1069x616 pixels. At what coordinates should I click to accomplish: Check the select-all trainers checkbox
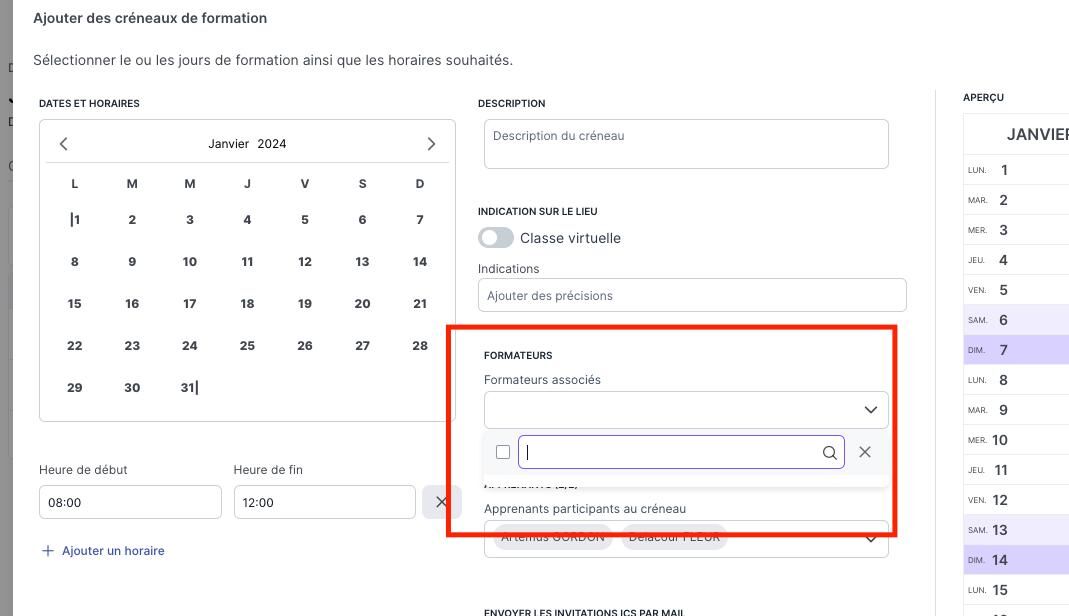[503, 452]
